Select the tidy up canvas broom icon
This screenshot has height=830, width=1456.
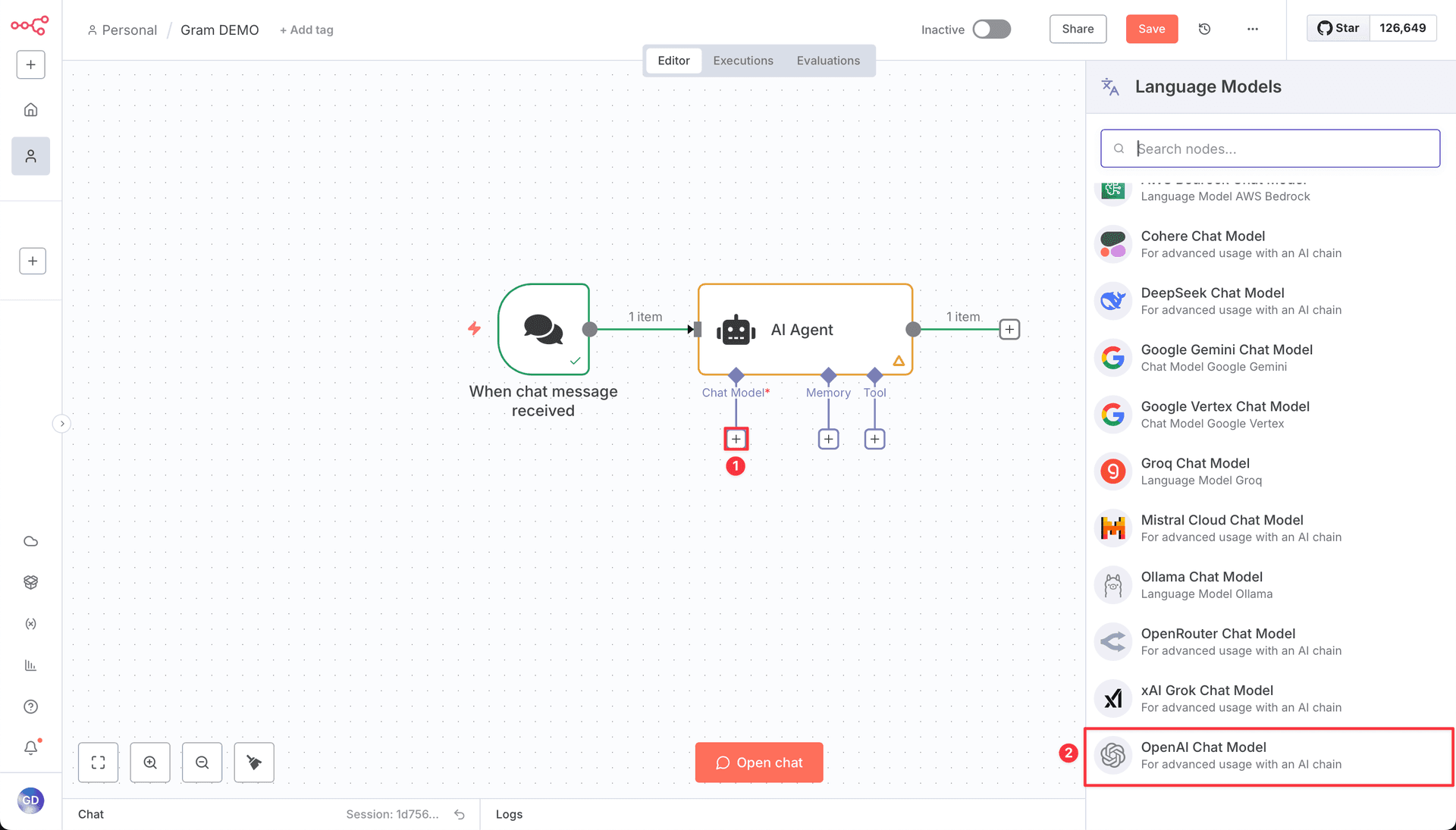[253, 763]
